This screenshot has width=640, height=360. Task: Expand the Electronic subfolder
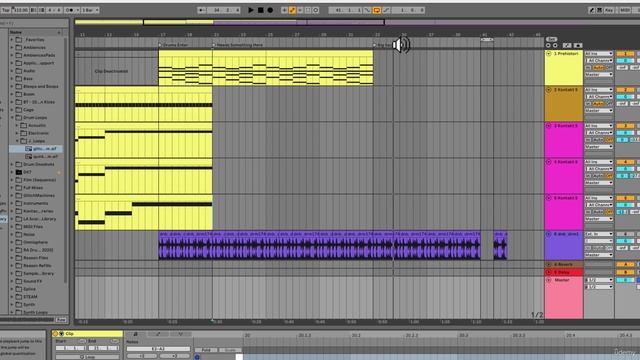coord(17,133)
